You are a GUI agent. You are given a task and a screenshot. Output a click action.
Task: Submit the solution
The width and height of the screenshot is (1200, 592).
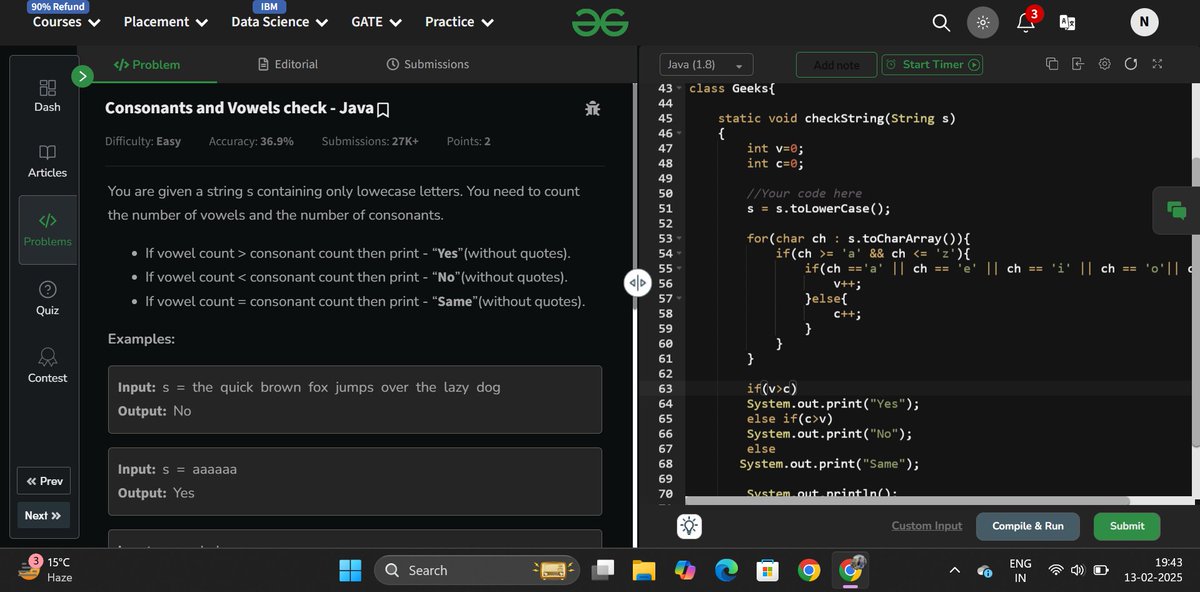1127,526
